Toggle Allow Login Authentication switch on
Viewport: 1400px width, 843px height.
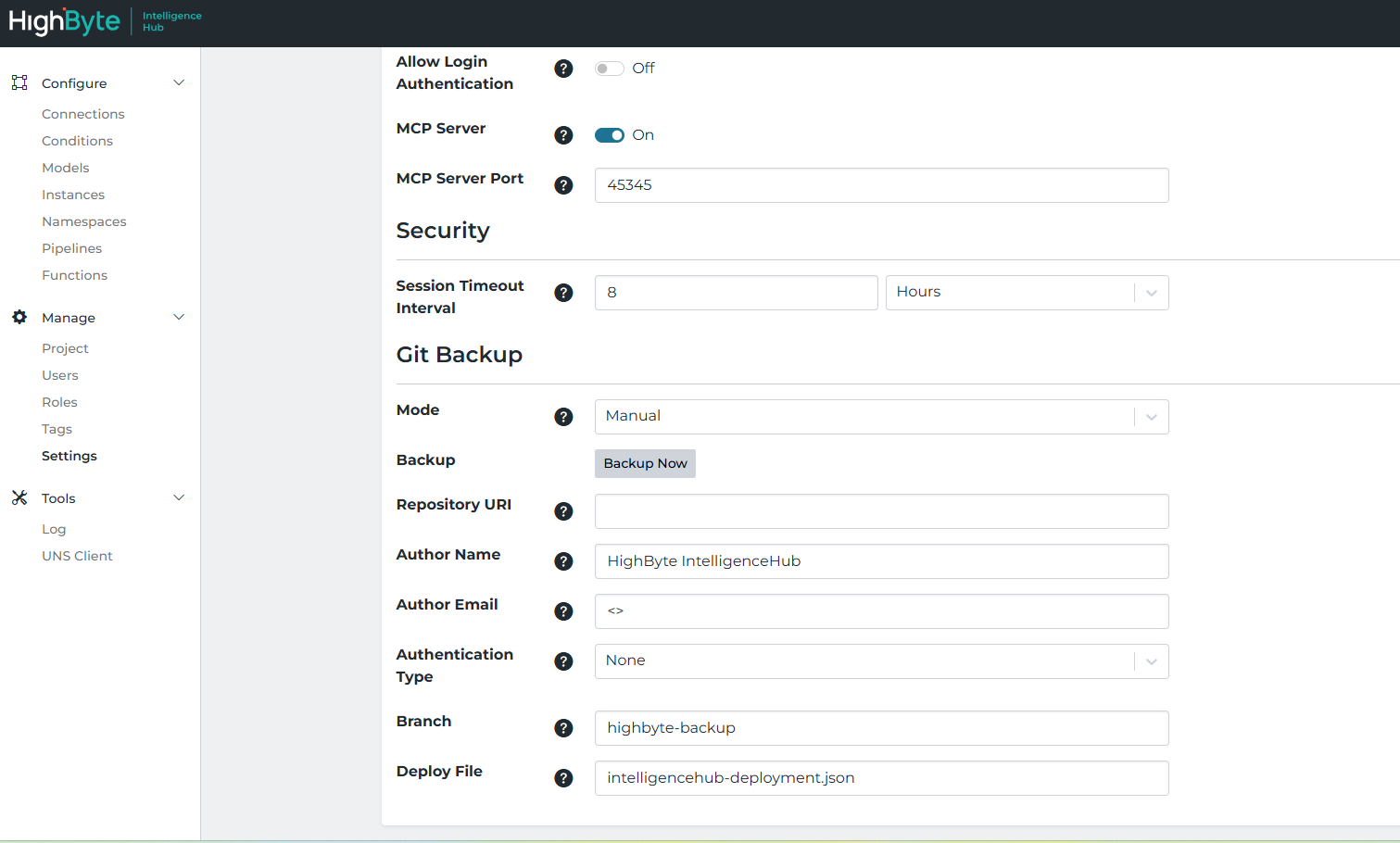pyautogui.click(x=610, y=69)
